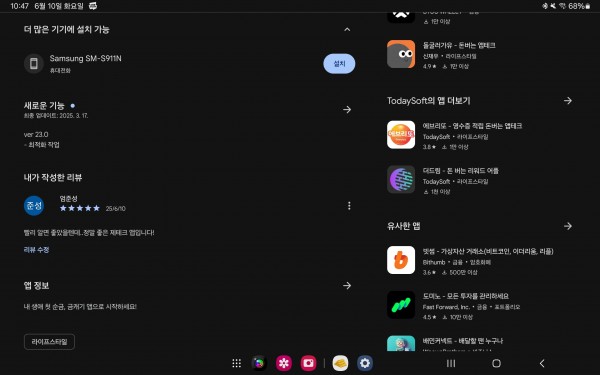Open the App info arrow

(x=347, y=285)
